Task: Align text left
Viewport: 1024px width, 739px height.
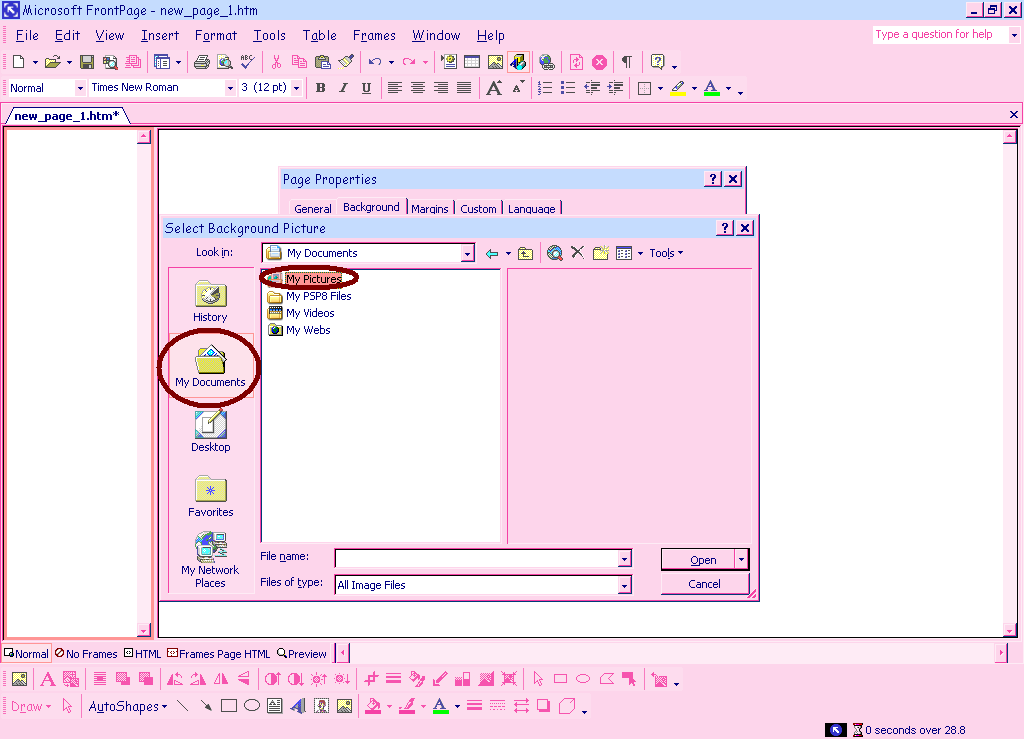Action: pyautogui.click(x=394, y=87)
